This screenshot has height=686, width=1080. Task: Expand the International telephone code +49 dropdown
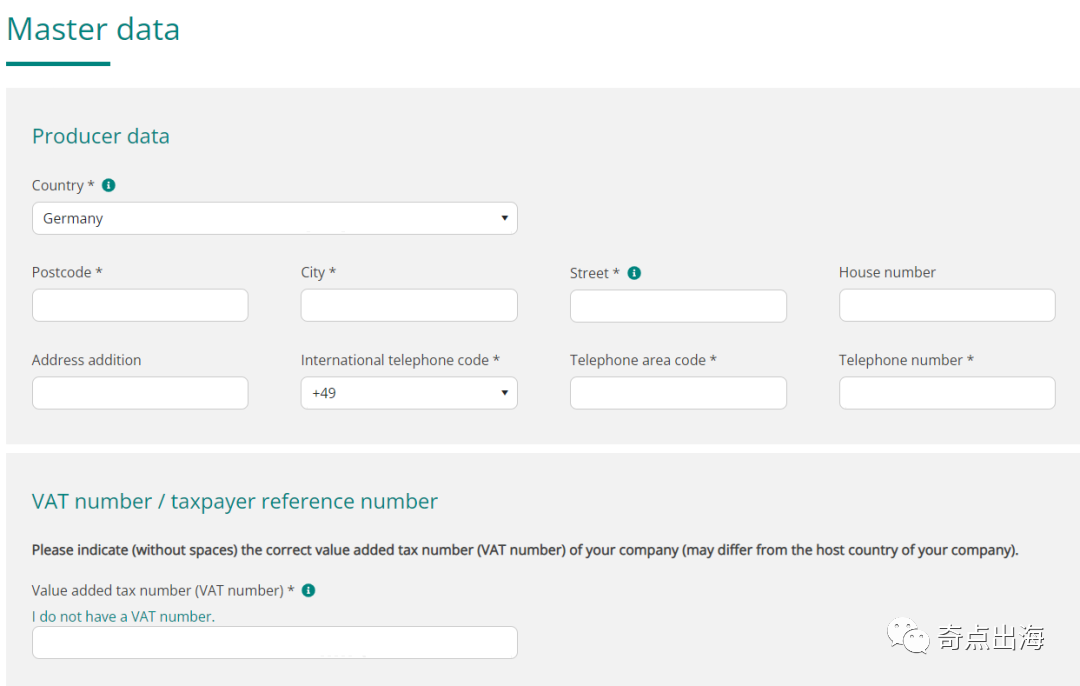pyautogui.click(x=408, y=393)
